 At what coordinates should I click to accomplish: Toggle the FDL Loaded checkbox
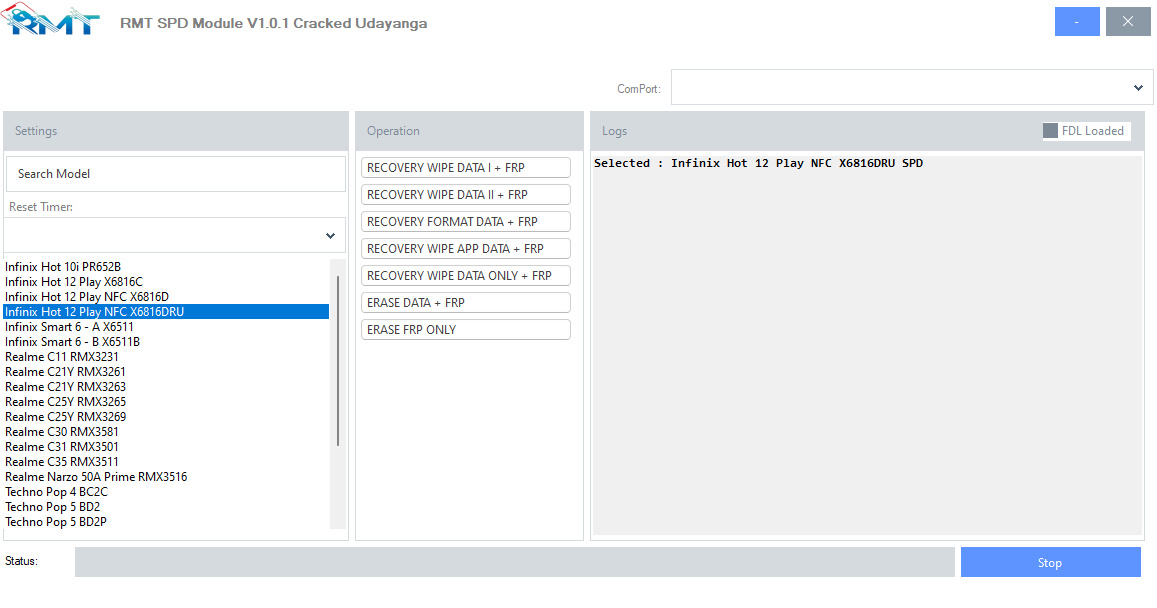[1050, 131]
